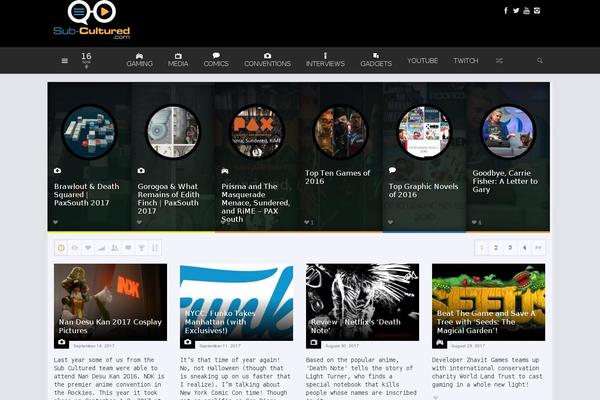The width and height of the screenshot is (600, 400).
Task: Open the Conventions menu section
Action: click(x=267, y=60)
